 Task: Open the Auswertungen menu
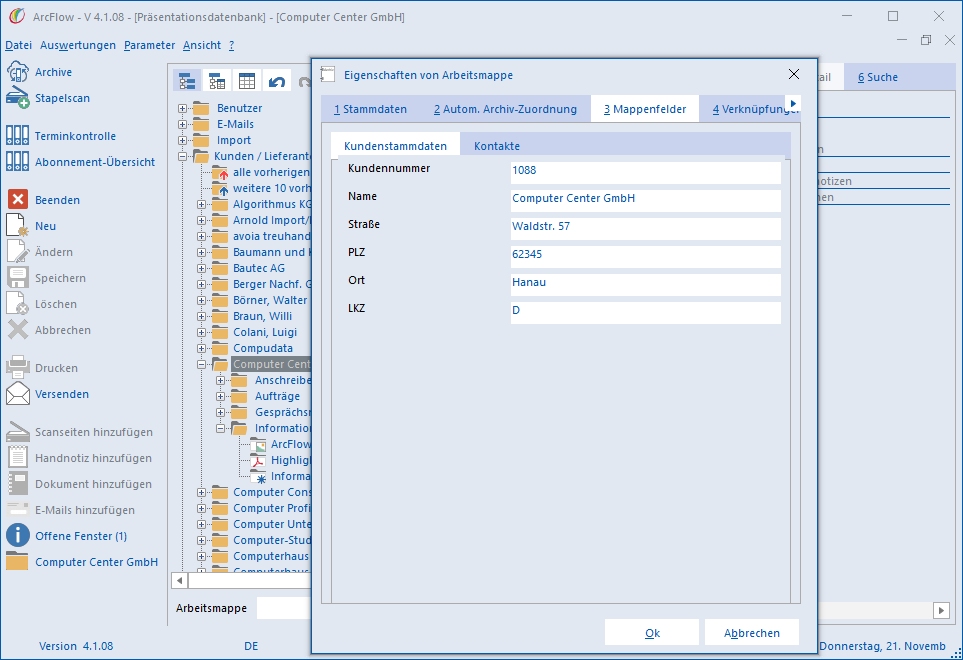(x=78, y=45)
